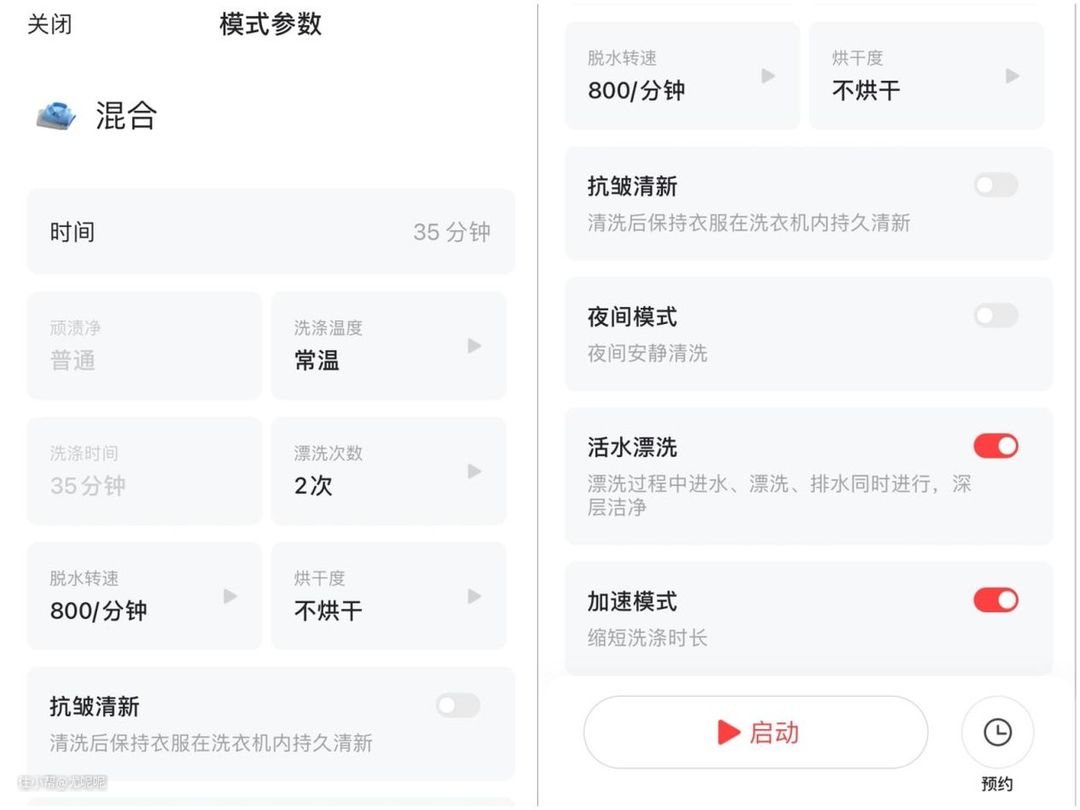
Task: Click the clock icon for 预约 scheduling
Action: click(x=997, y=732)
